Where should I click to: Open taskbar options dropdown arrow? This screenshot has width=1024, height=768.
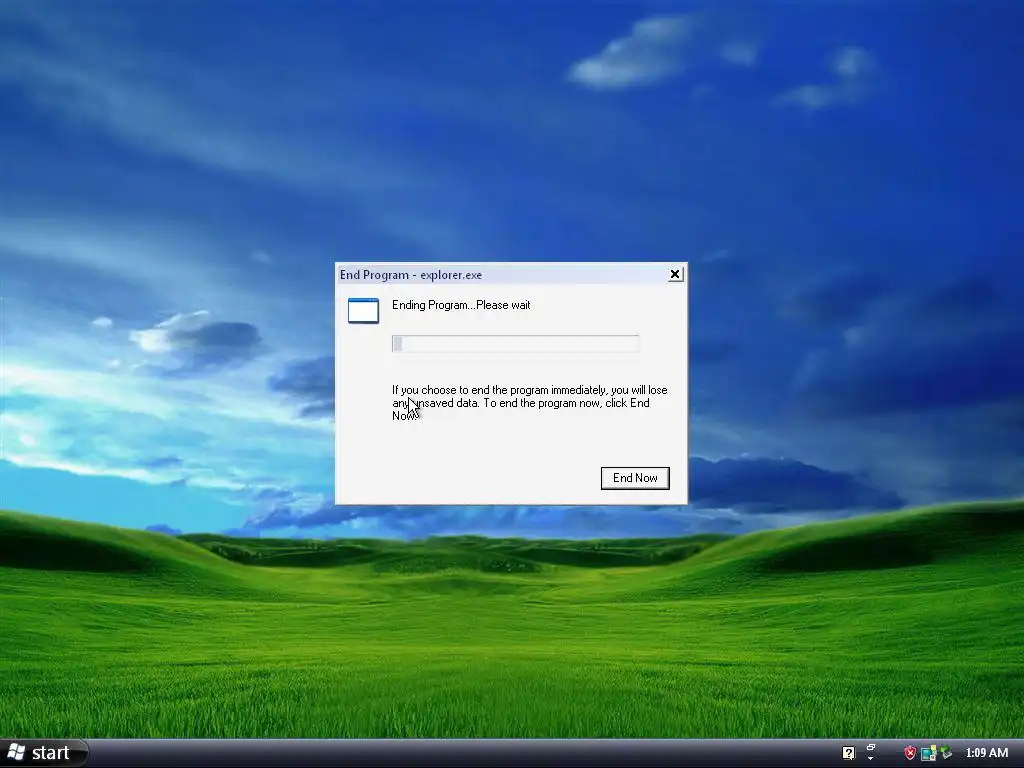[x=871, y=758]
